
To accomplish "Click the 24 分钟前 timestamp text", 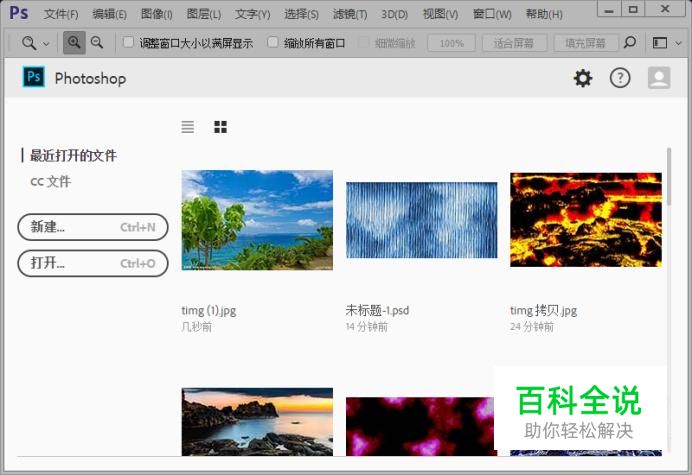I will click(x=532, y=327).
